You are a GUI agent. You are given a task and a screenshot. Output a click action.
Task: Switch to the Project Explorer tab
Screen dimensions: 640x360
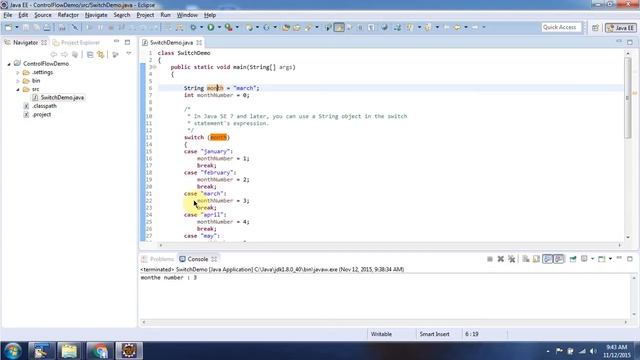click(x=76, y=42)
